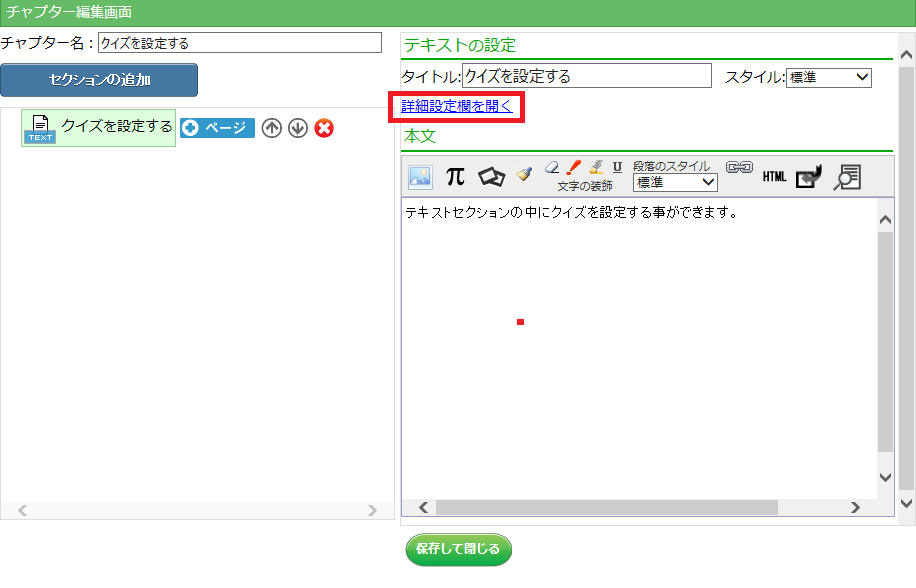Viewport: 916px width, 588px height.
Task: Click the paintbrush format icon
Action: point(524,173)
